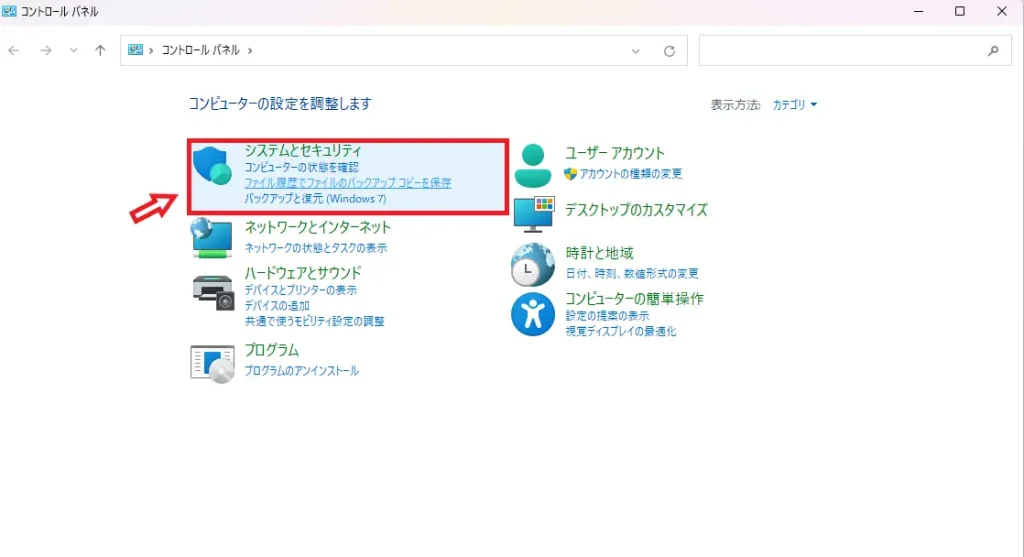Open プログラム heading link
The width and height of the screenshot is (1024, 557).
point(272,350)
